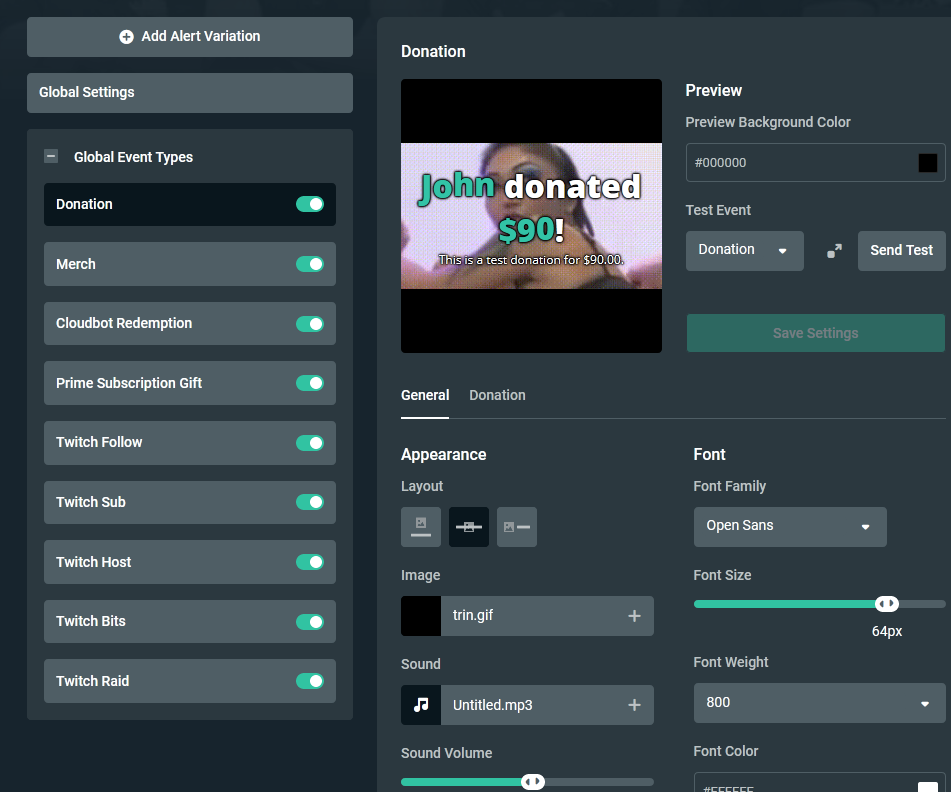Screen dimensions: 951x792
Task: Click the black preview background color swatch
Action: pos(928,163)
